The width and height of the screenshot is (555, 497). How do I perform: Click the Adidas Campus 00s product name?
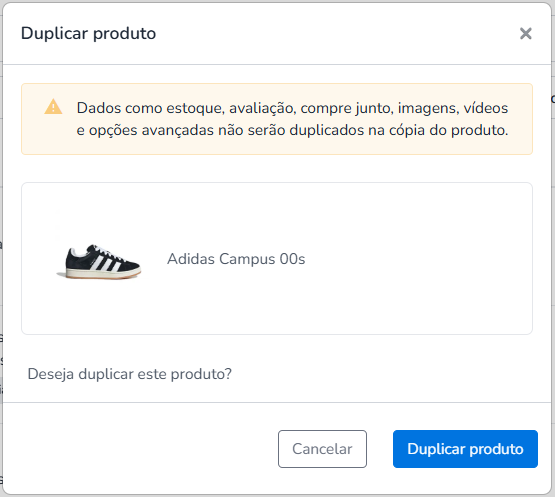click(x=236, y=259)
